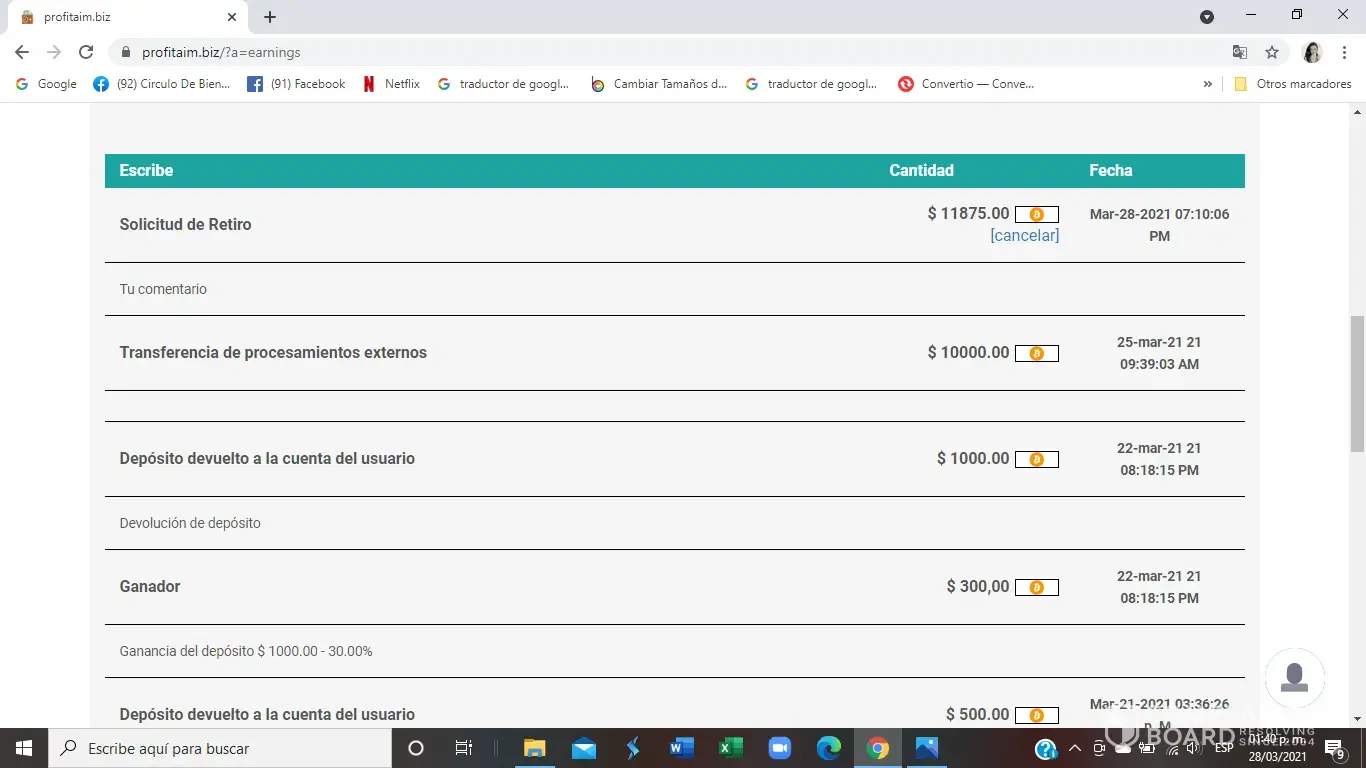Click the amount '$ 300,00'

click(x=978, y=587)
